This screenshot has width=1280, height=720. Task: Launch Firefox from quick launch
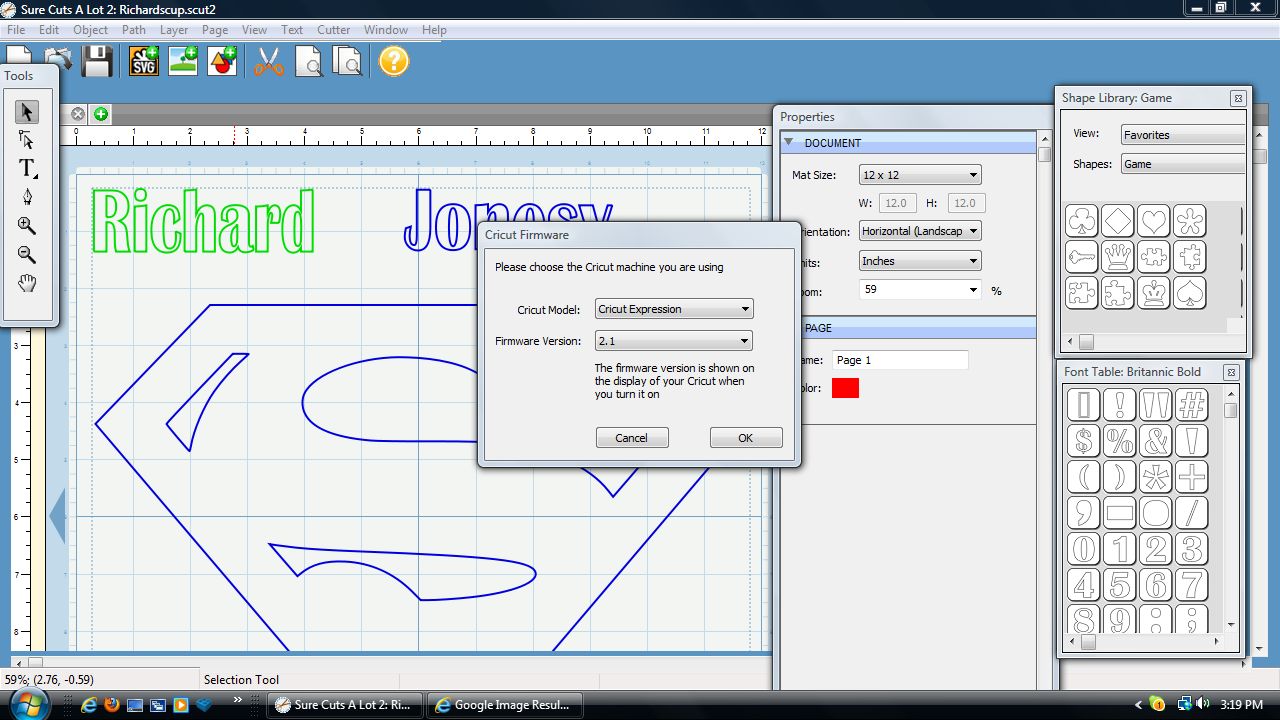(111, 705)
